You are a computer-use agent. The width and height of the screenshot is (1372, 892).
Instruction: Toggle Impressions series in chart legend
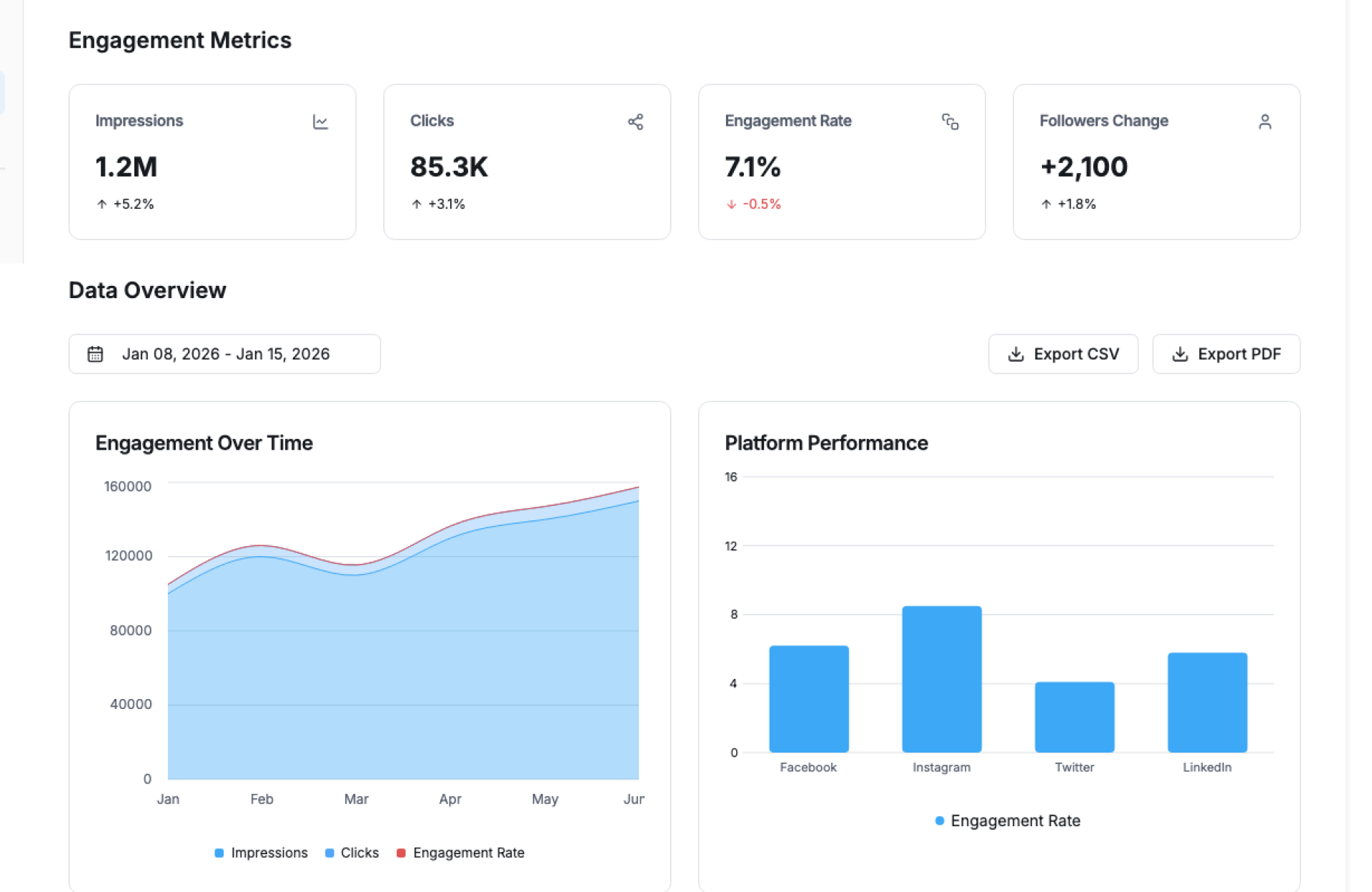tap(261, 853)
